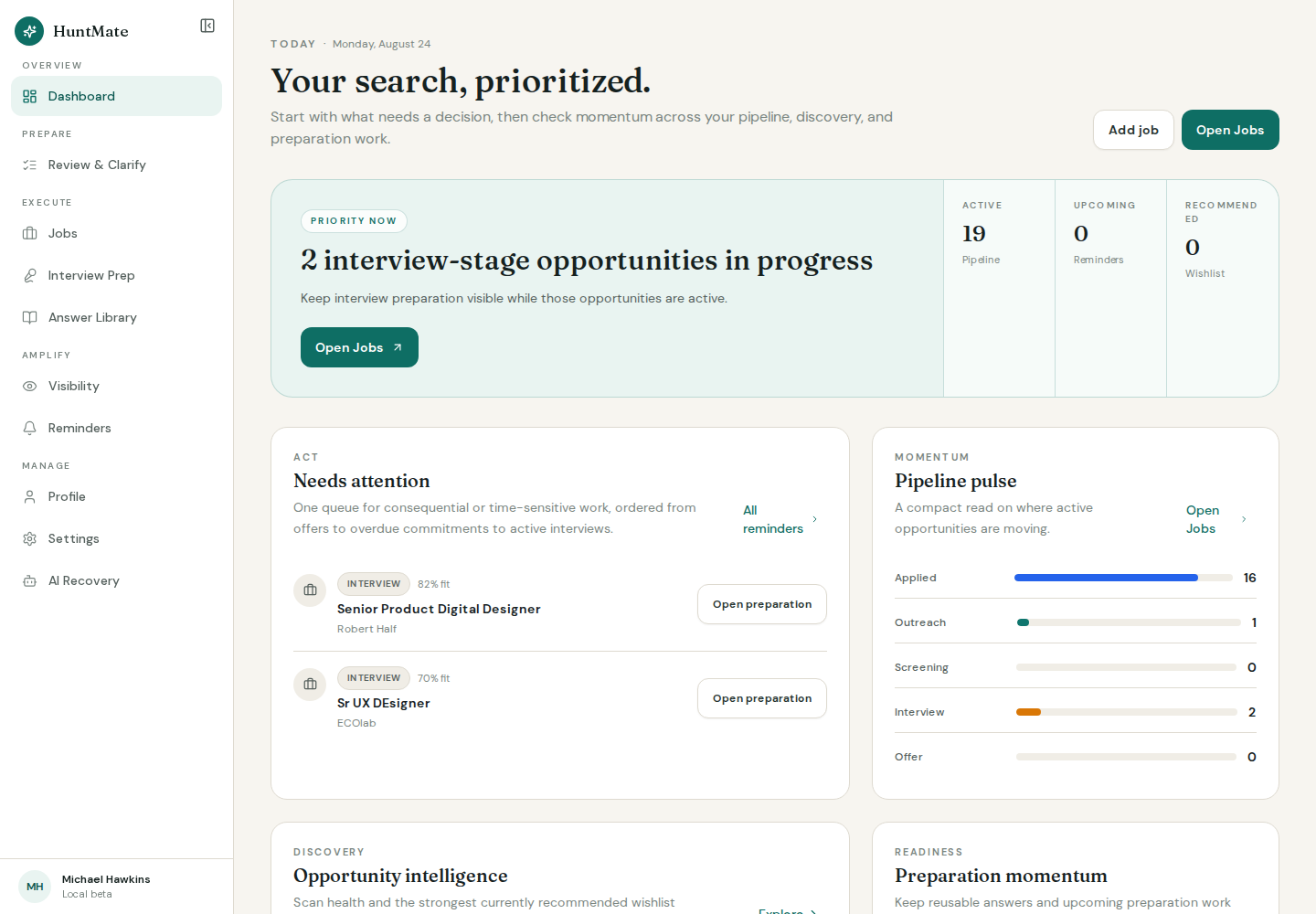The image size is (1316, 914).
Task: Click the Jobs briefcase icon in sidebar
Action: tap(30, 233)
